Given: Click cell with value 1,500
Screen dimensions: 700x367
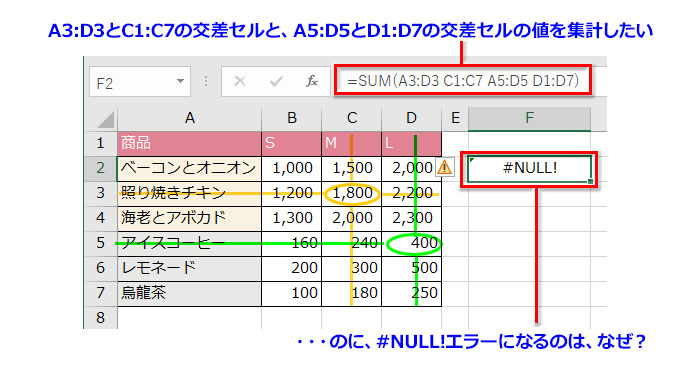Looking at the screenshot, I should pyautogui.click(x=352, y=168).
